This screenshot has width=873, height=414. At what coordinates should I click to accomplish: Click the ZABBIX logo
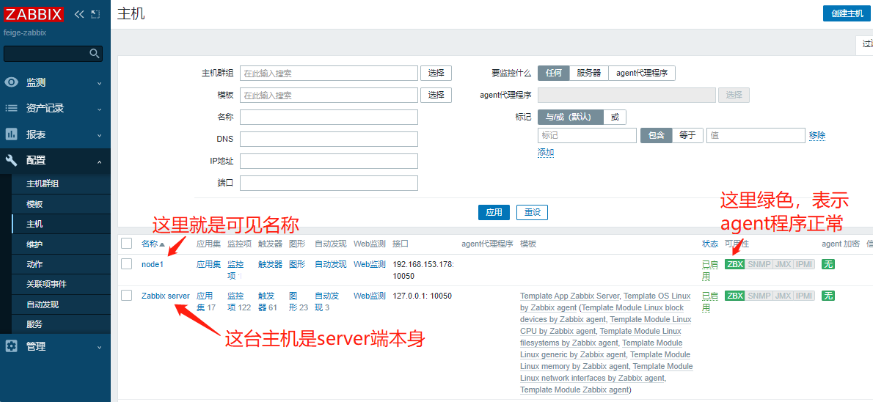pos(33,15)
